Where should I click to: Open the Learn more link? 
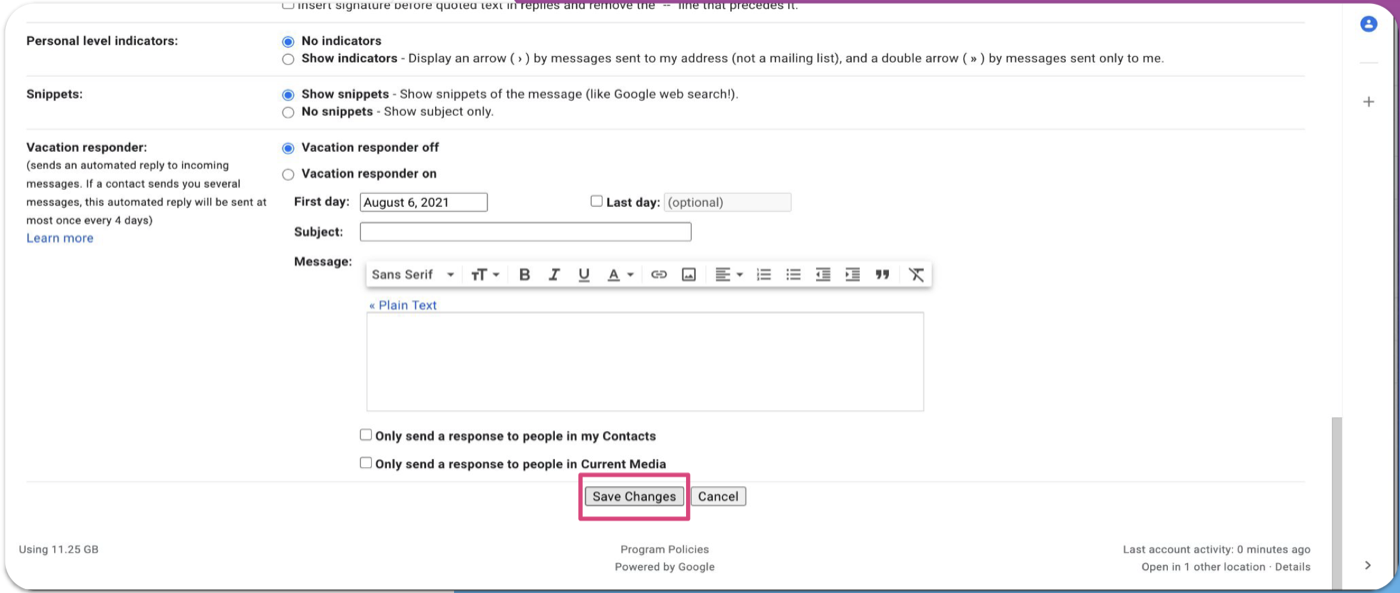[x=60, y=238]
